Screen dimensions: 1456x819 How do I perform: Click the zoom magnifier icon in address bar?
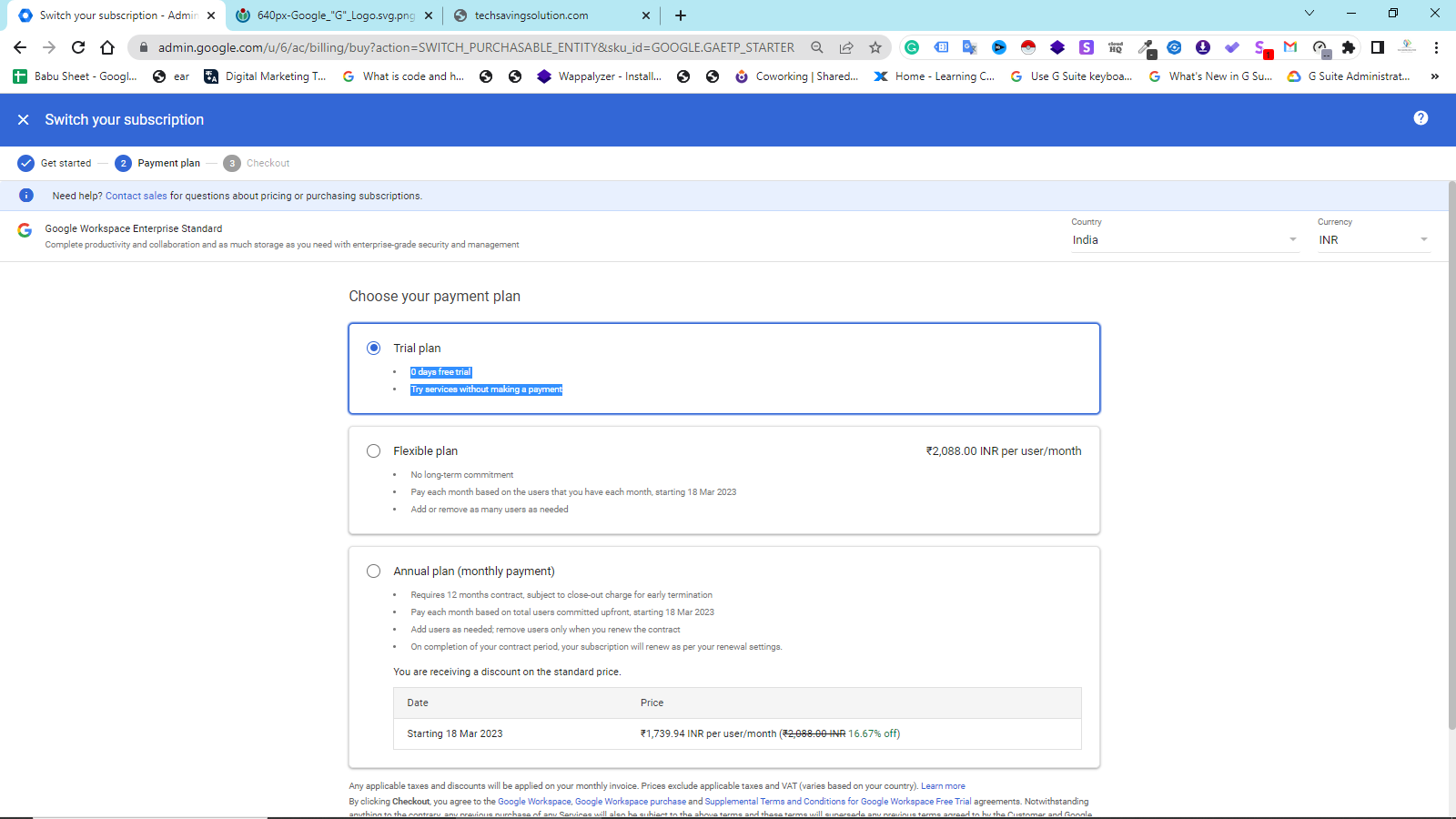coord(817,47)
